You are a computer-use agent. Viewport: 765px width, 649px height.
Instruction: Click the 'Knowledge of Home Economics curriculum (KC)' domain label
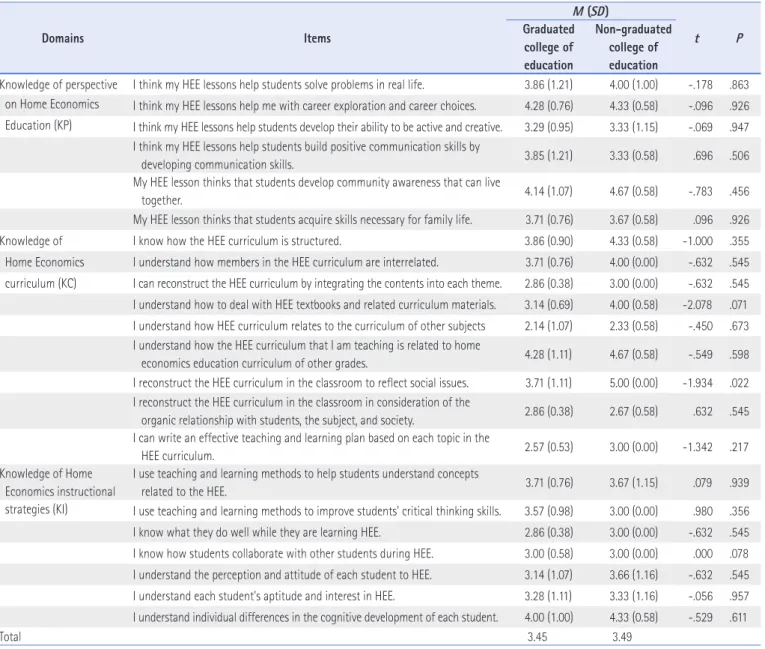(x=42, y=262)
